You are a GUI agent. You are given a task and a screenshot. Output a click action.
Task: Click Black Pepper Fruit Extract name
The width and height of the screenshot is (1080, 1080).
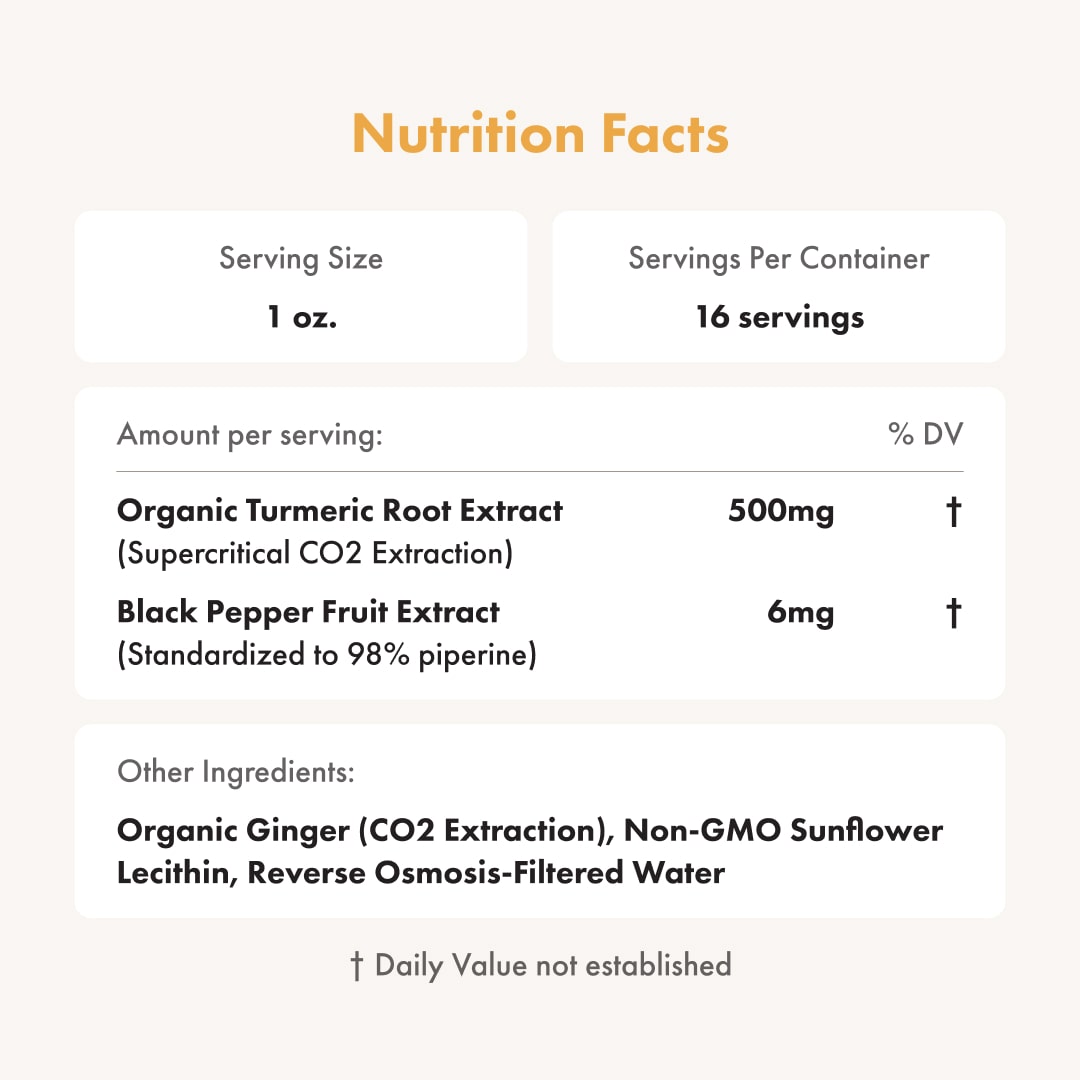pos(308,612)
